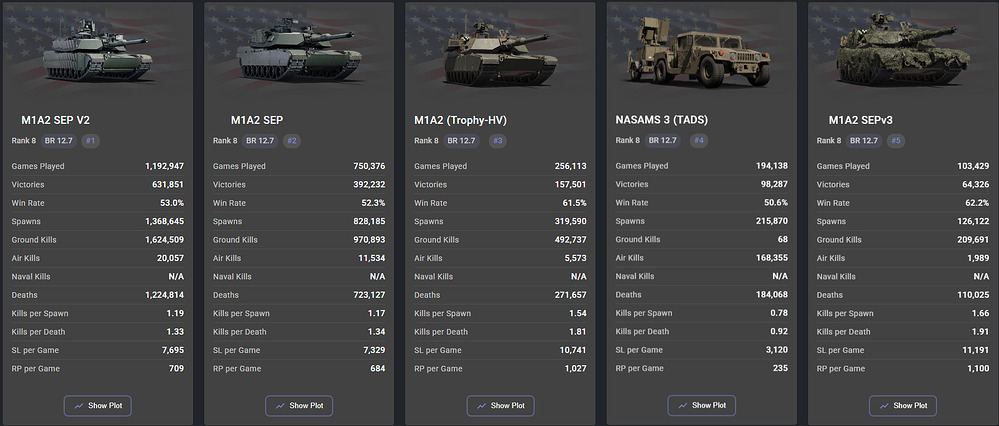Click the M1A2 (Trophy-HV) tank image
This screenshot has height=426, width=999.
coord(500,53)
